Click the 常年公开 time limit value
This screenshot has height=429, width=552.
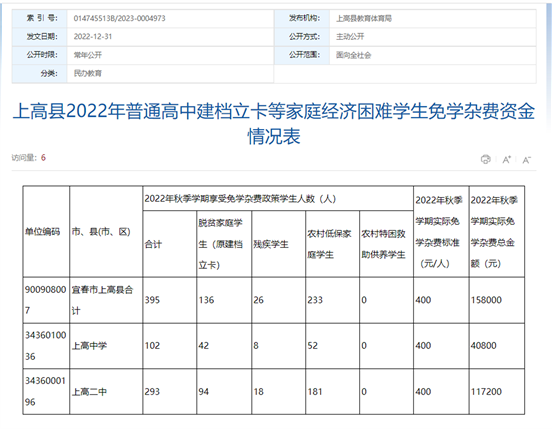tap(88, 55)
